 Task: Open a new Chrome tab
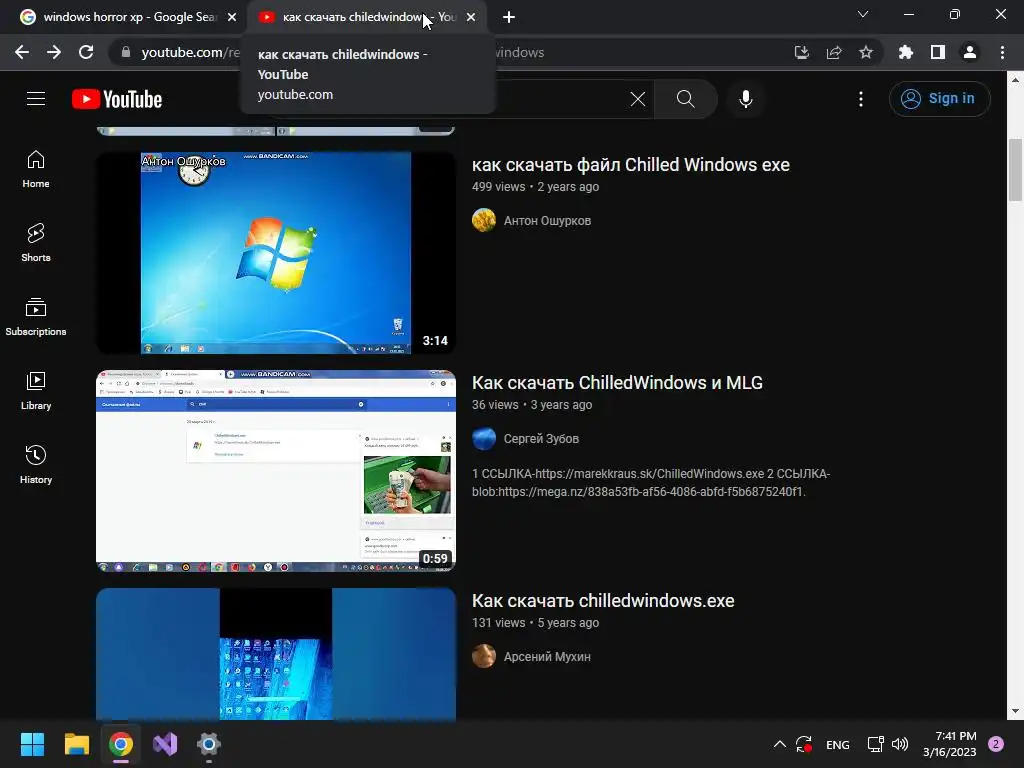pos(509,17)
